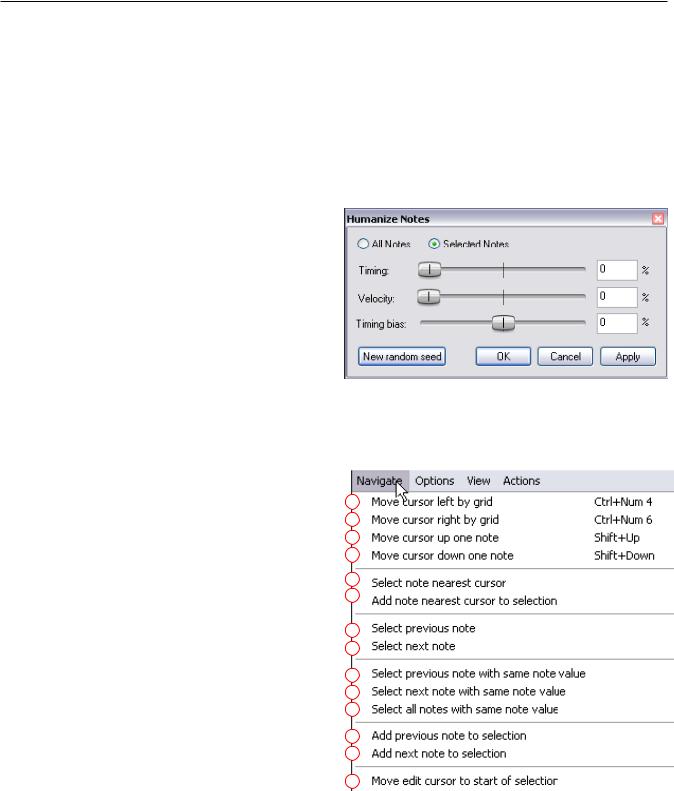The height and width of the screenshot is (791, 674).
Task: Open the Options menu
Action: point(434,481)
